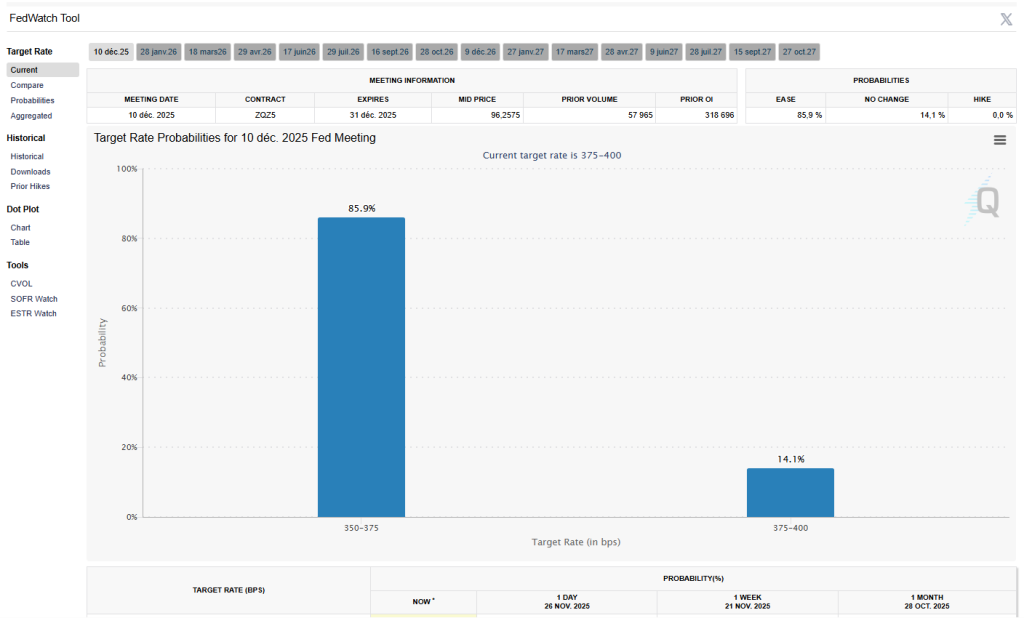
Task: Click the 14.1% bar for 375-400
Action: coord(790,492)
